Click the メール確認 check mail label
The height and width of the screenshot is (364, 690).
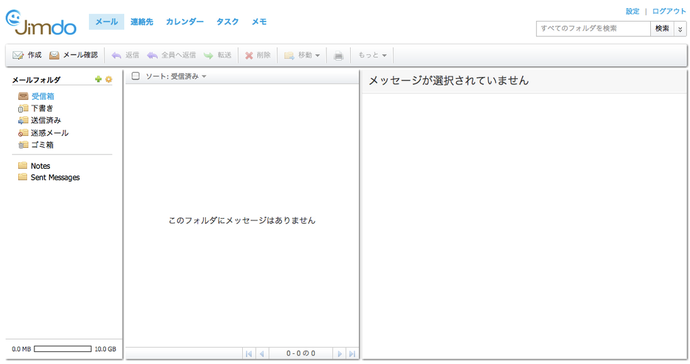click(x=81, y=55)
